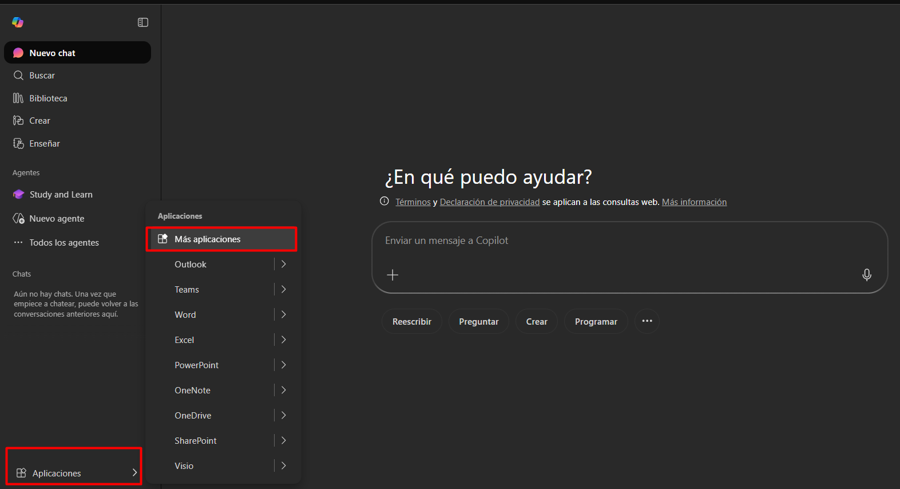Click the Biblioteca books icon

tap(18, 98)
